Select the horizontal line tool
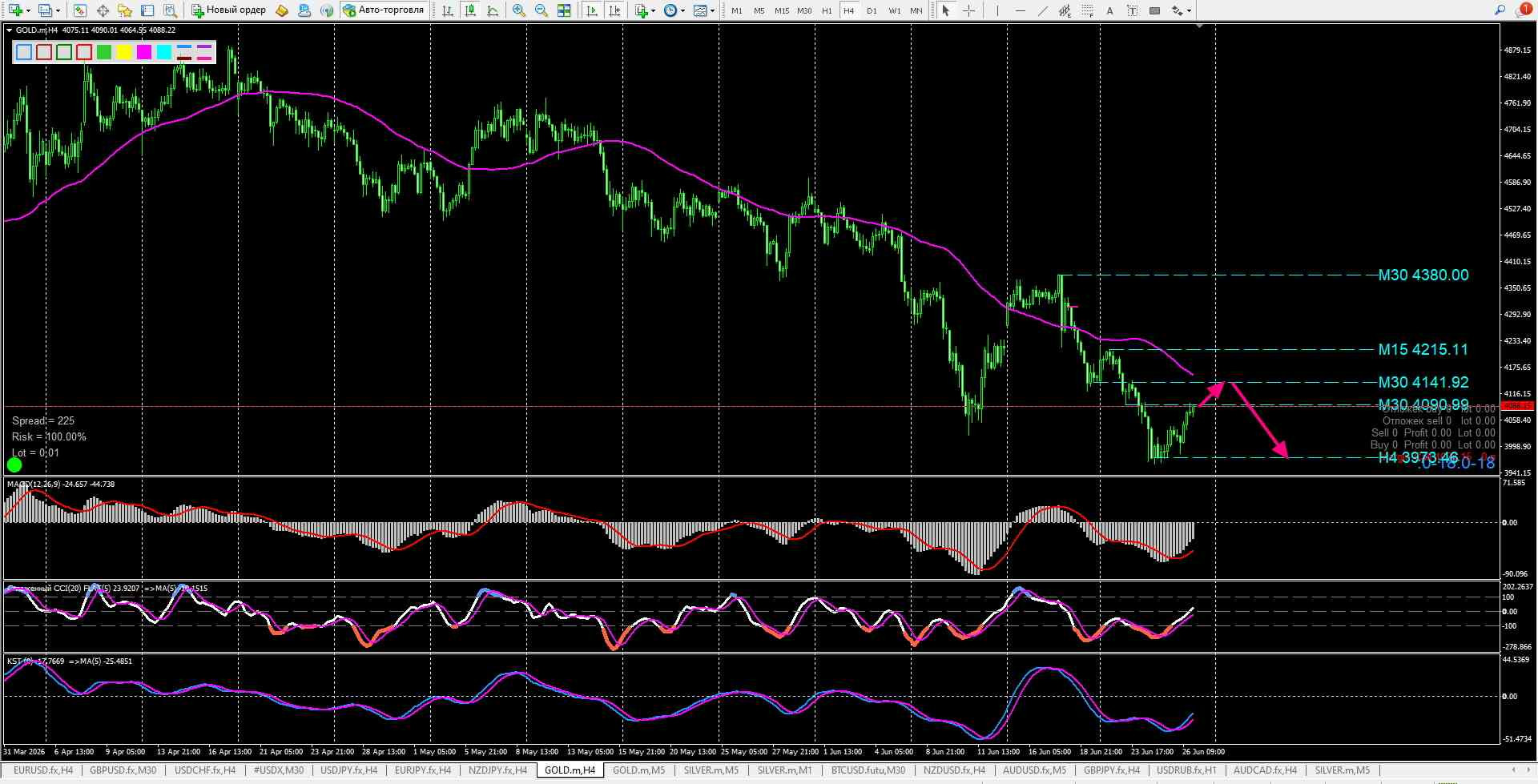 pyautogui.click(x=1020, y=10)
